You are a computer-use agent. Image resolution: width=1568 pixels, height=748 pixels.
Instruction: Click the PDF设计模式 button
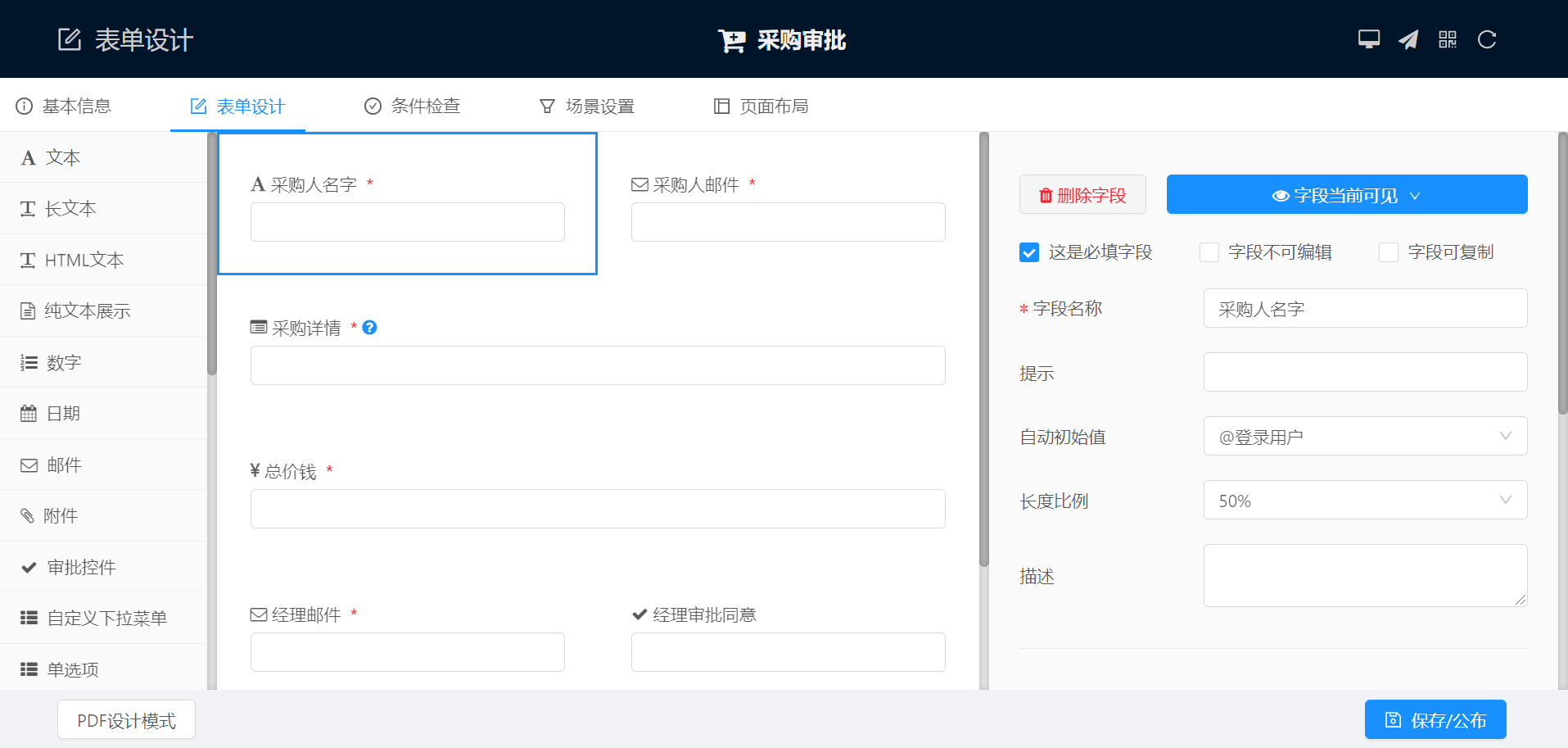click(126, 719)
